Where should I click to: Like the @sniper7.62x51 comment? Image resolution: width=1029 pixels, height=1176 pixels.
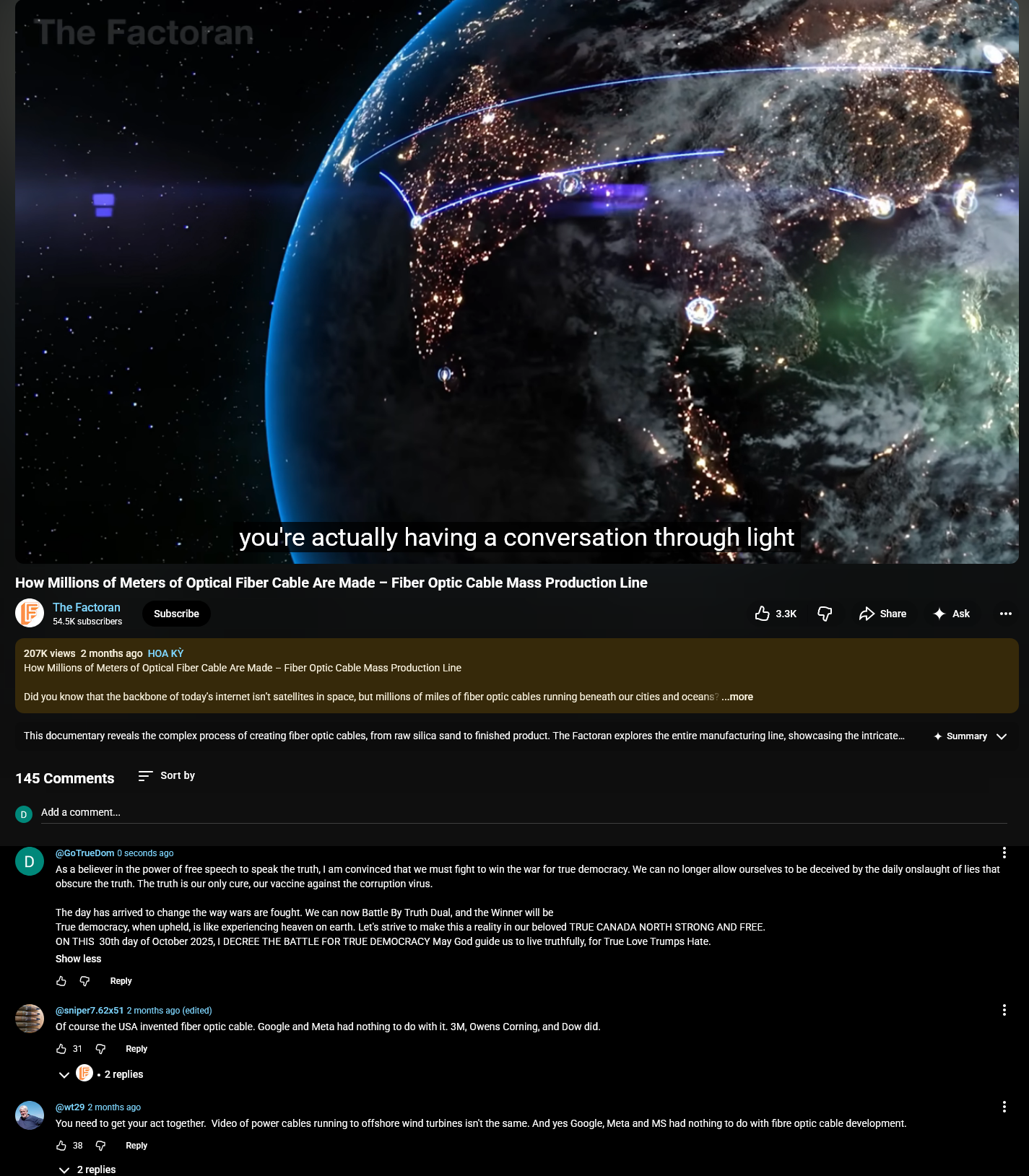point(61,1049)
